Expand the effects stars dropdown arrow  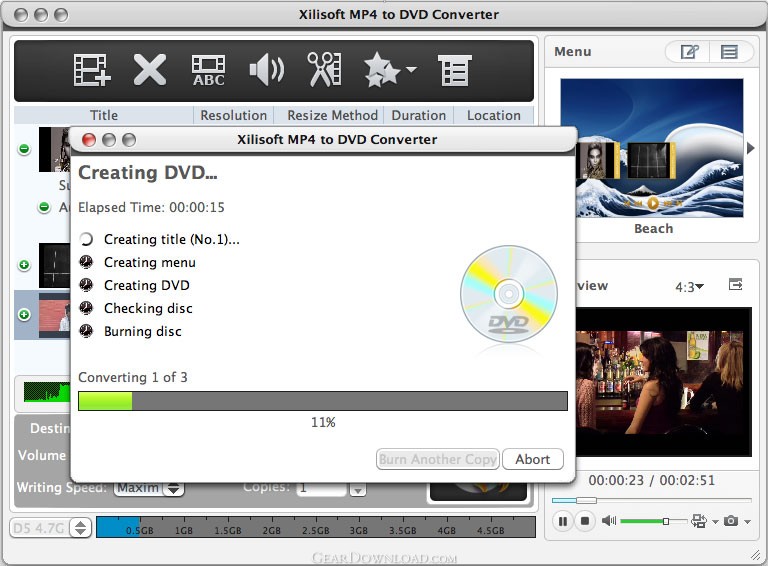pyautogui.click(x=411, y=70)
